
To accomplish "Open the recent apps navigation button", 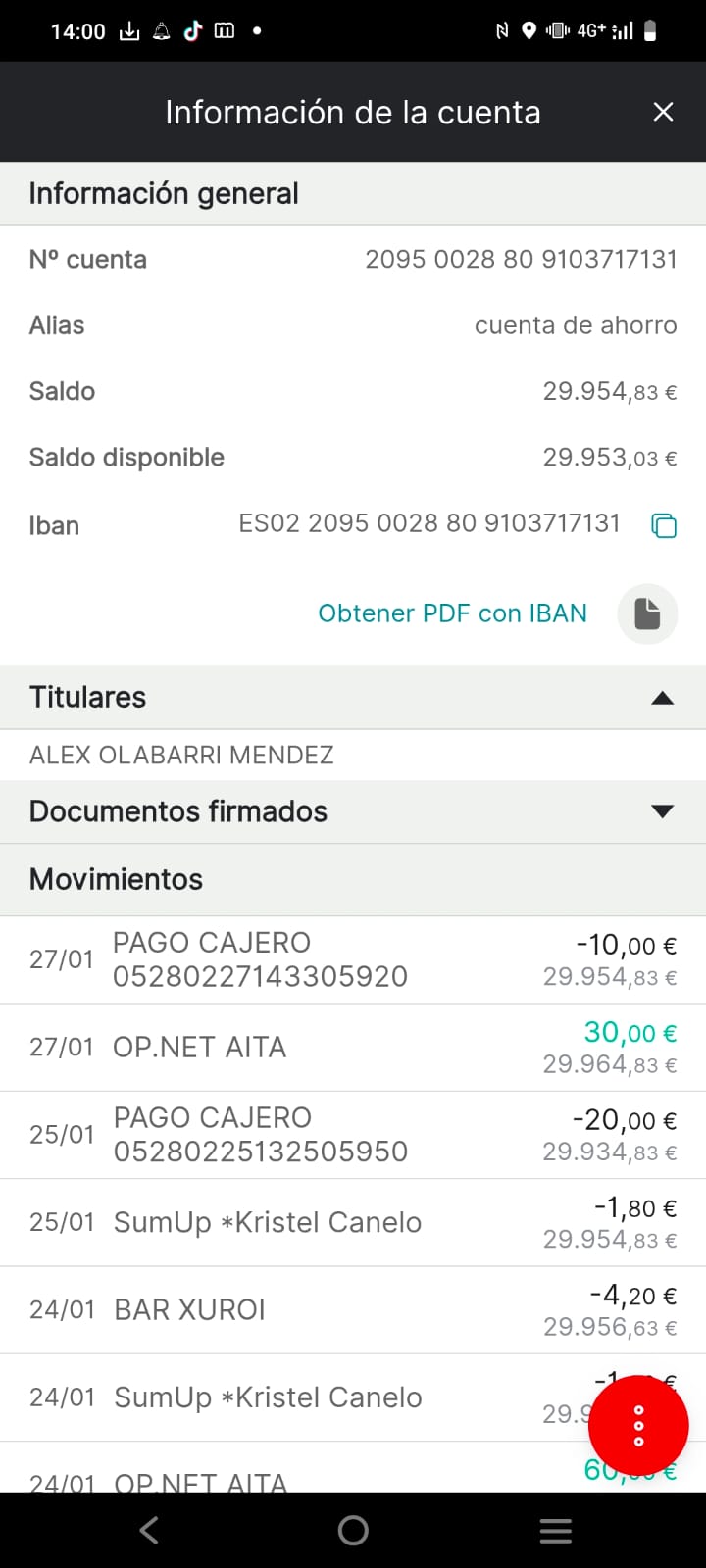I will click(555, 1531).
